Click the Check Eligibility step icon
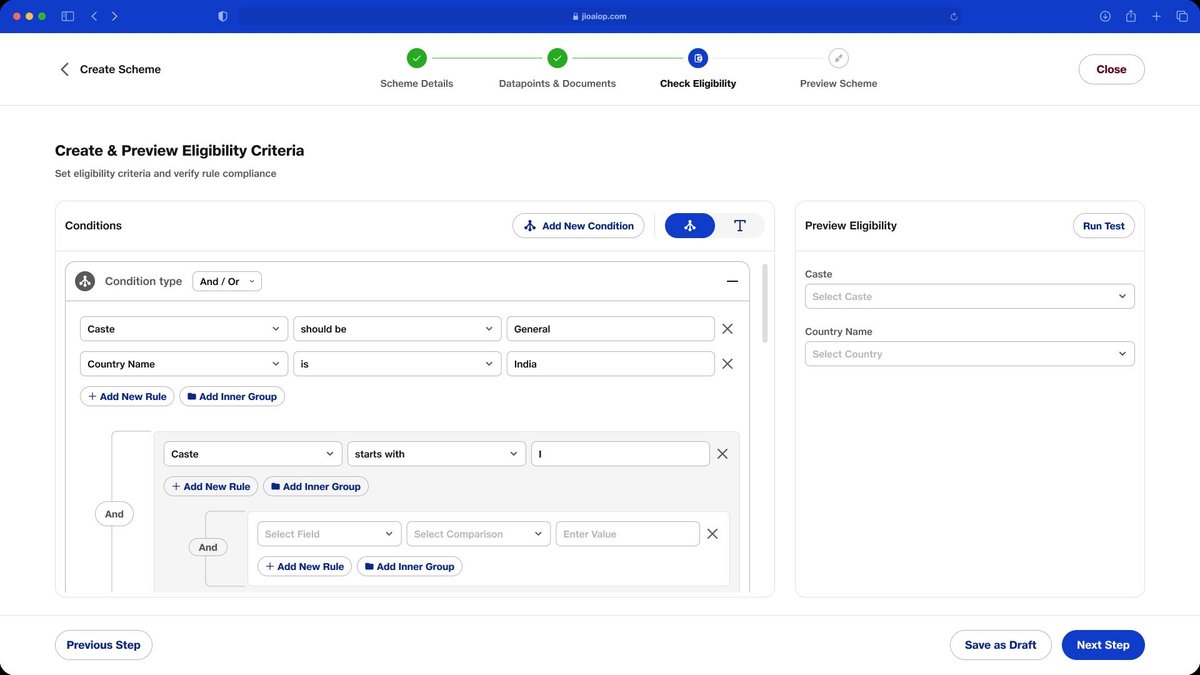Image resolution: width=1200 pixels, height=675 pixels. tap(697, 58)
